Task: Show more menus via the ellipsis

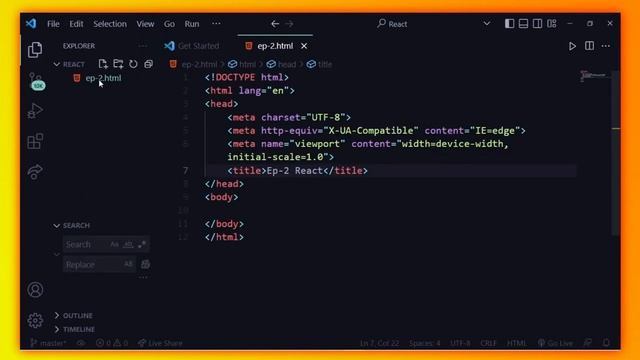Action: [x=216, y=23]
